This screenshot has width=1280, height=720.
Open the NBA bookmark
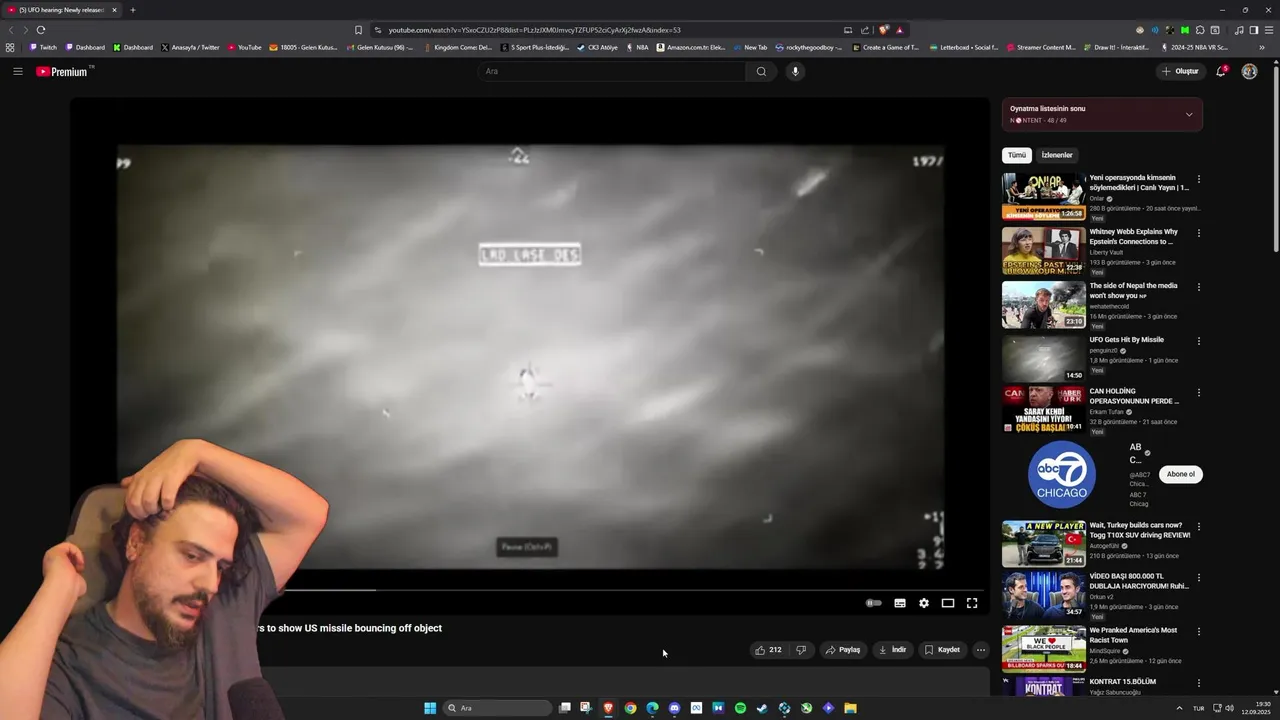(637, 47)
